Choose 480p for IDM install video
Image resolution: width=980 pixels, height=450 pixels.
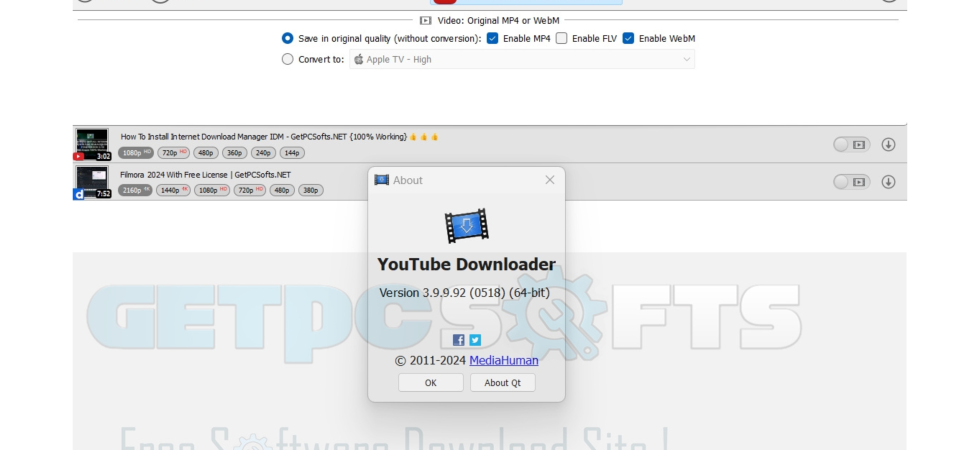[206, 152]
